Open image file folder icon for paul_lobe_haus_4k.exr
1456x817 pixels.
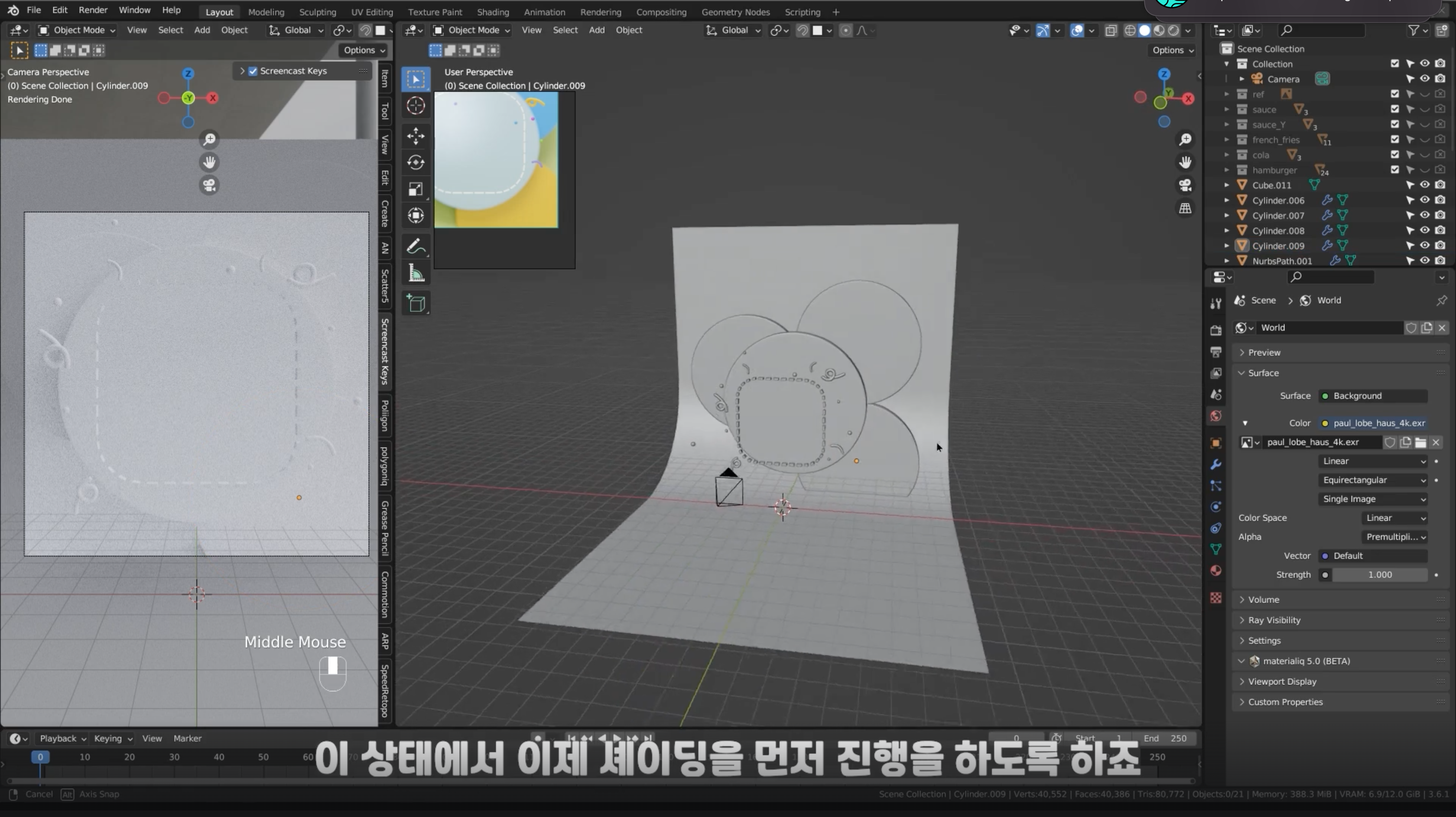point(1420,442)
